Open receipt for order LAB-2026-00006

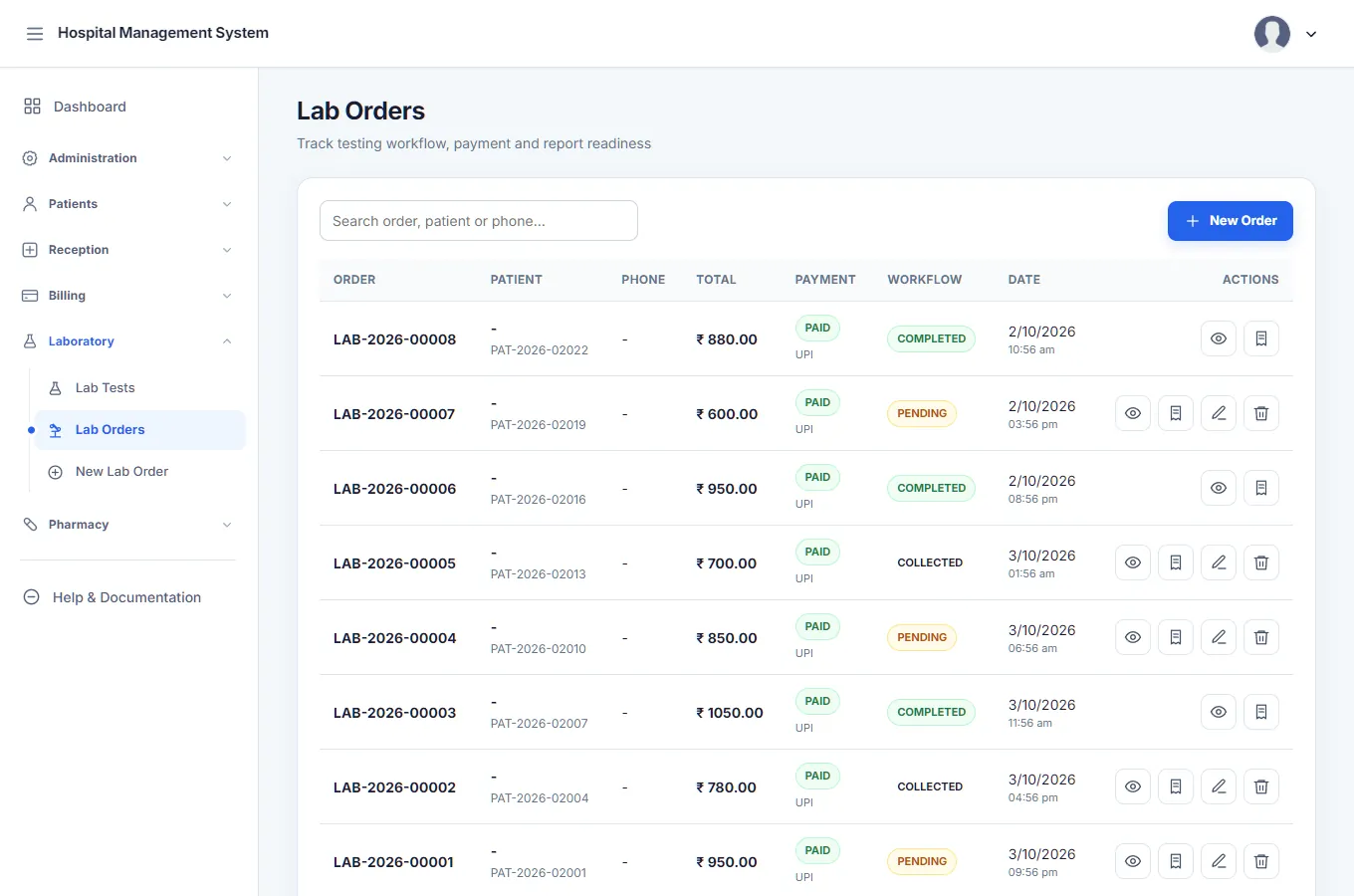tap(1261, 488)
